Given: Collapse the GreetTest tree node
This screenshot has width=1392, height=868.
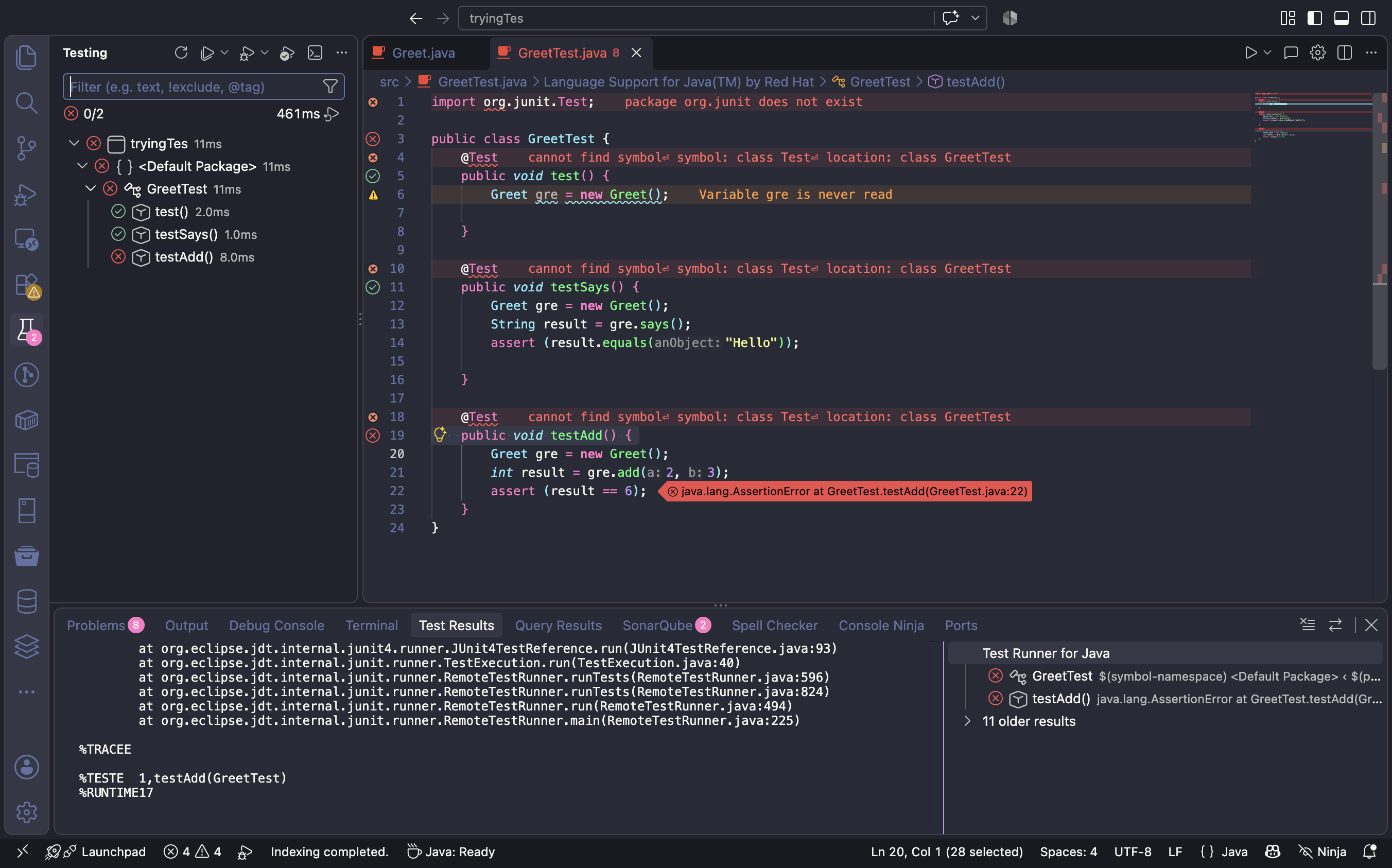Looking at the screenshot, I should click(x=91, y=188).
